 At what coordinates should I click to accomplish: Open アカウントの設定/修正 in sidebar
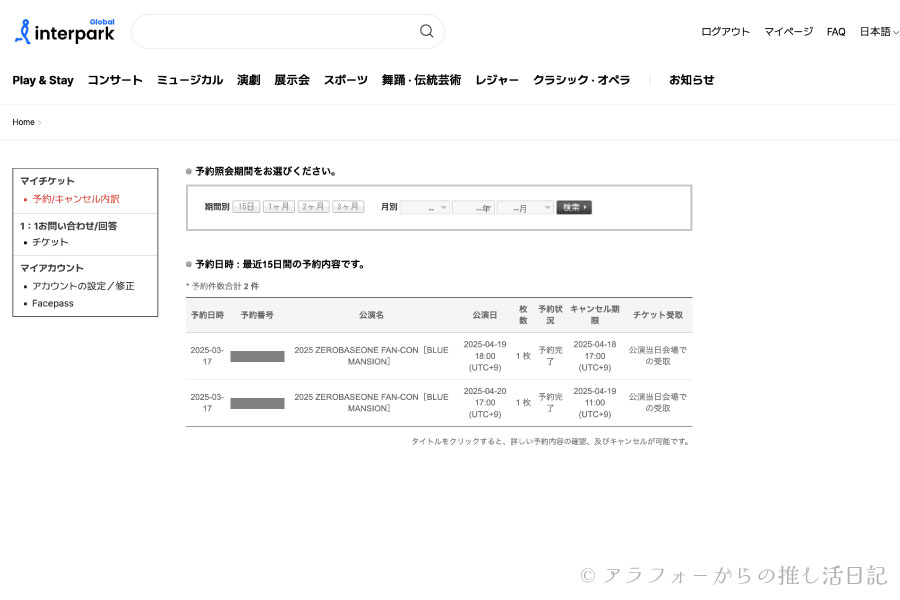click(83, 286)
